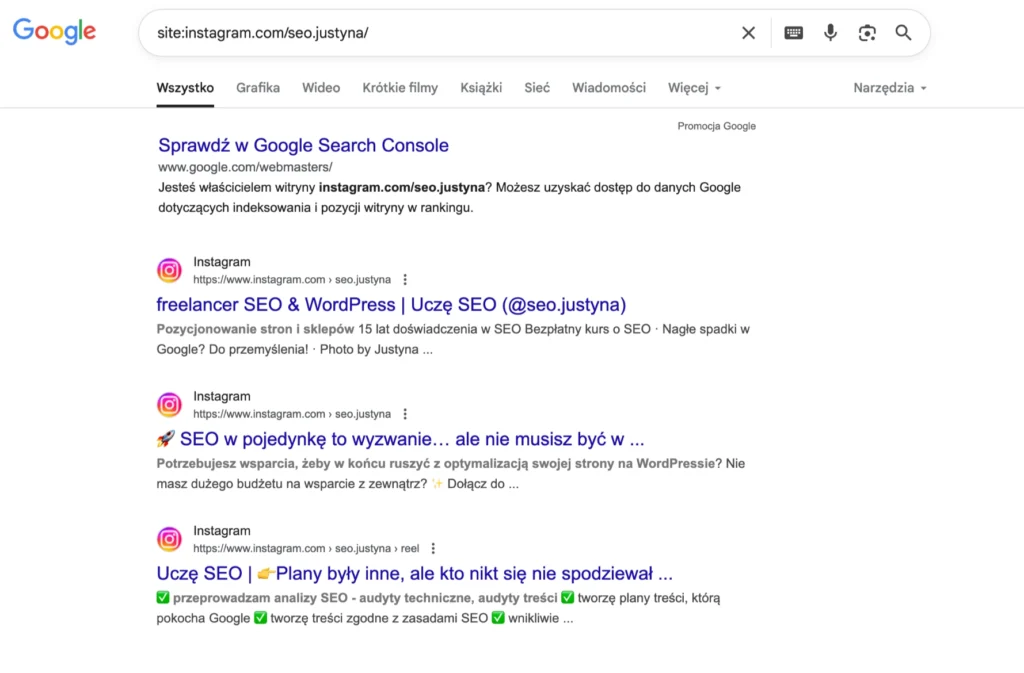Click the Promocja Google label
1024x673 pixels.
(716, 126)
